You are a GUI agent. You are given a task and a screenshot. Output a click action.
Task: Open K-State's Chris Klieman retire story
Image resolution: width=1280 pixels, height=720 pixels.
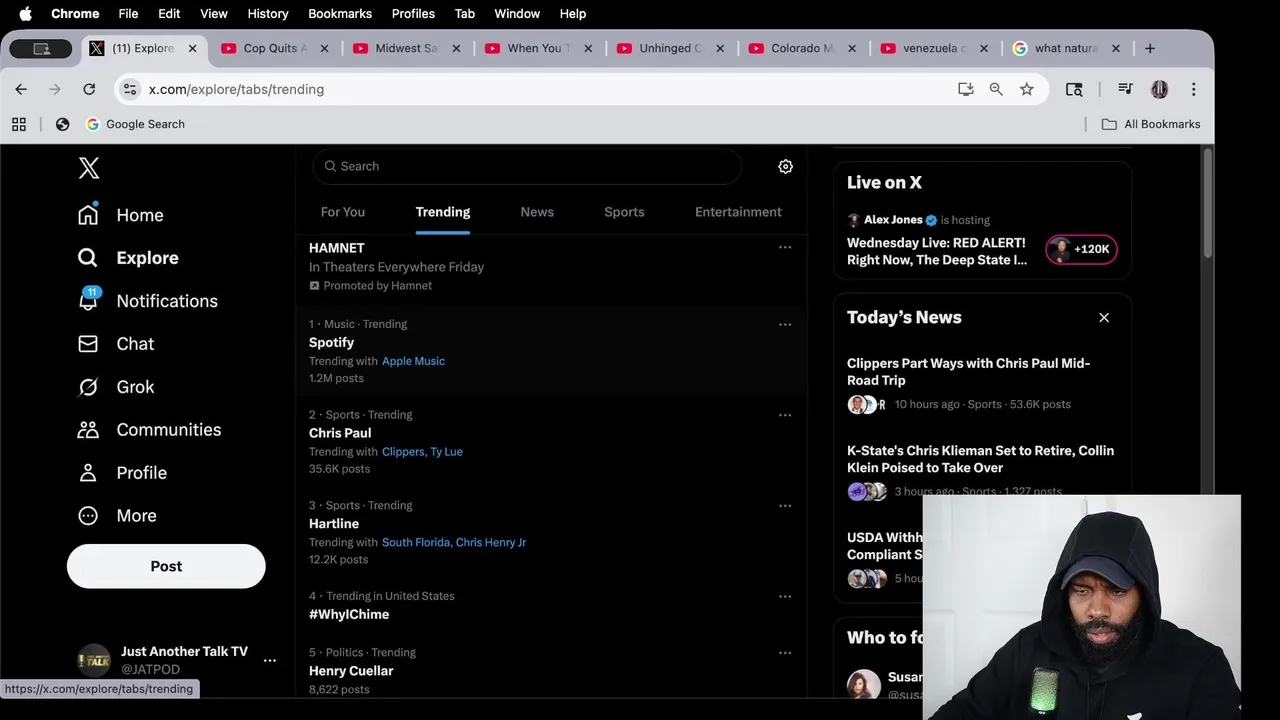click(x=980, y=459)
